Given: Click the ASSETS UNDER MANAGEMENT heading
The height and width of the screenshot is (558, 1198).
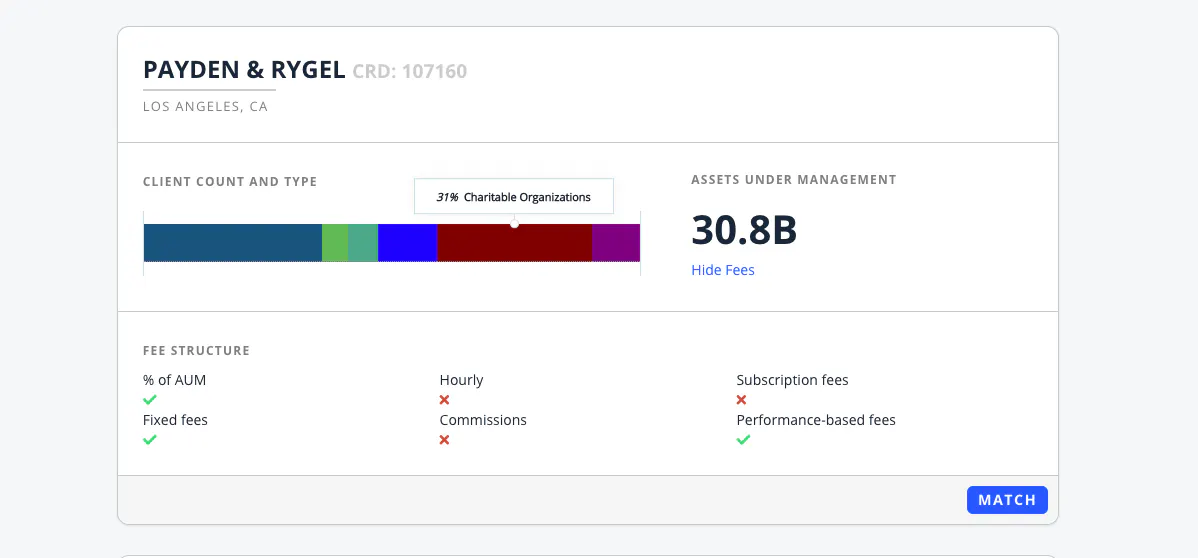Looking at the screenshot, I should pos(794,180).
